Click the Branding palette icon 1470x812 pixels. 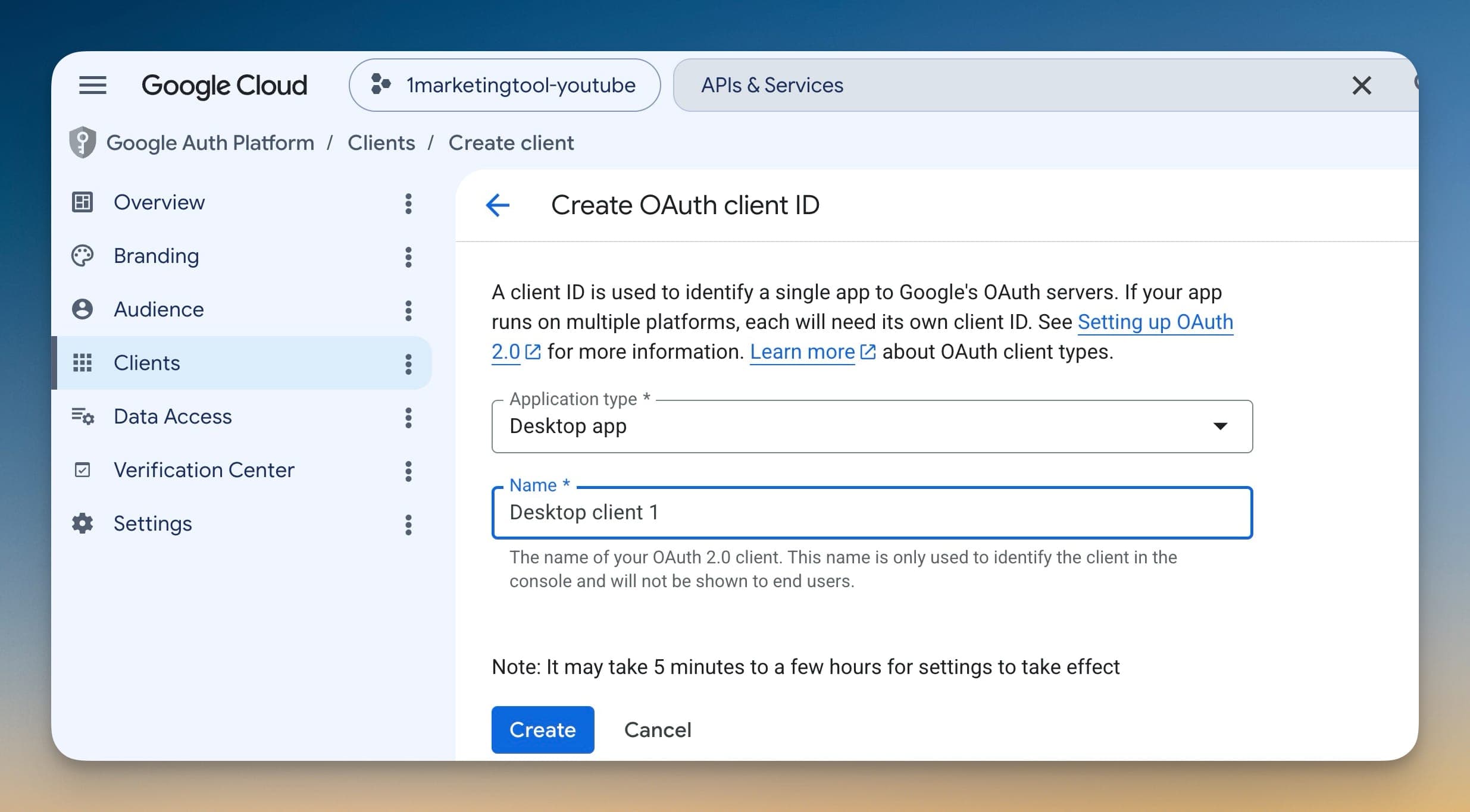(x=82, y=256)
